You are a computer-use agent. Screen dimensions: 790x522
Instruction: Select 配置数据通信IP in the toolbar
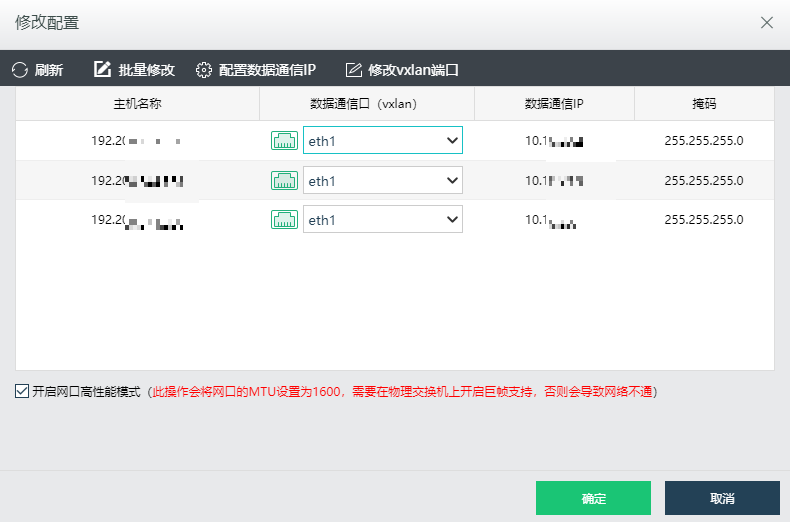(x=267, y=70)
